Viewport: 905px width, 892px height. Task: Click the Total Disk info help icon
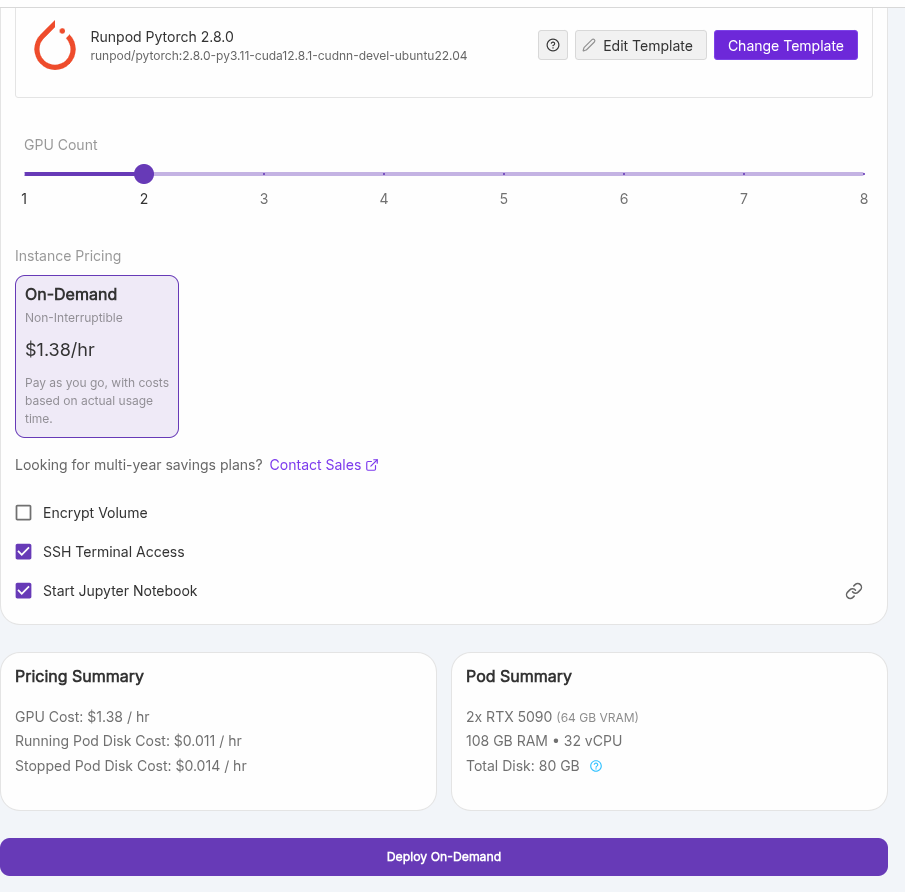(596, 766)
